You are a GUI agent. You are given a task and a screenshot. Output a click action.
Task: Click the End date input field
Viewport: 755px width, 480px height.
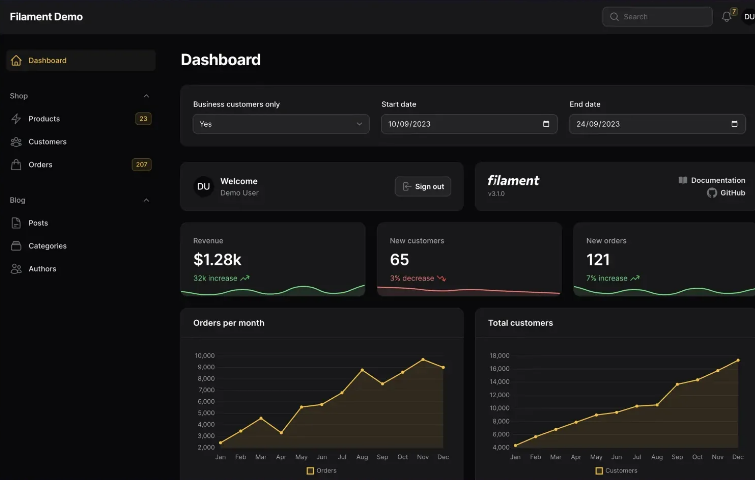(x=657, y=124)
